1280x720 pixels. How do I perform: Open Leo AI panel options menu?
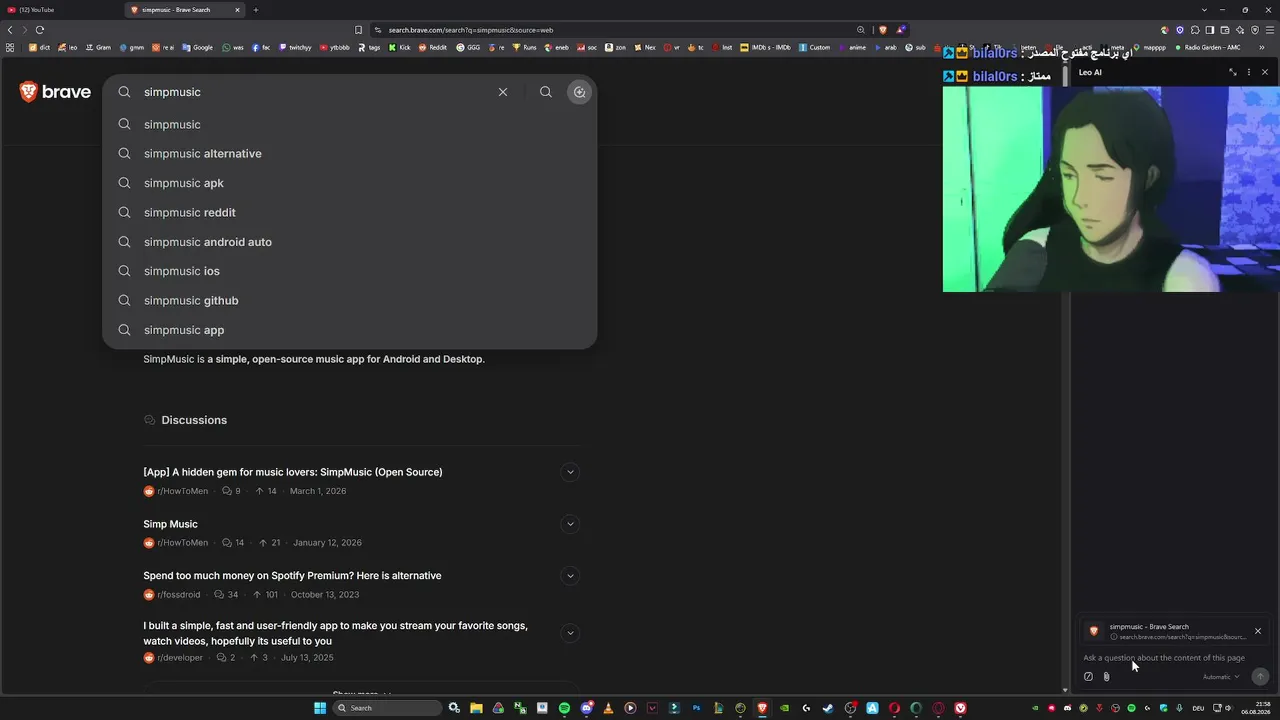click(1249, 72)
